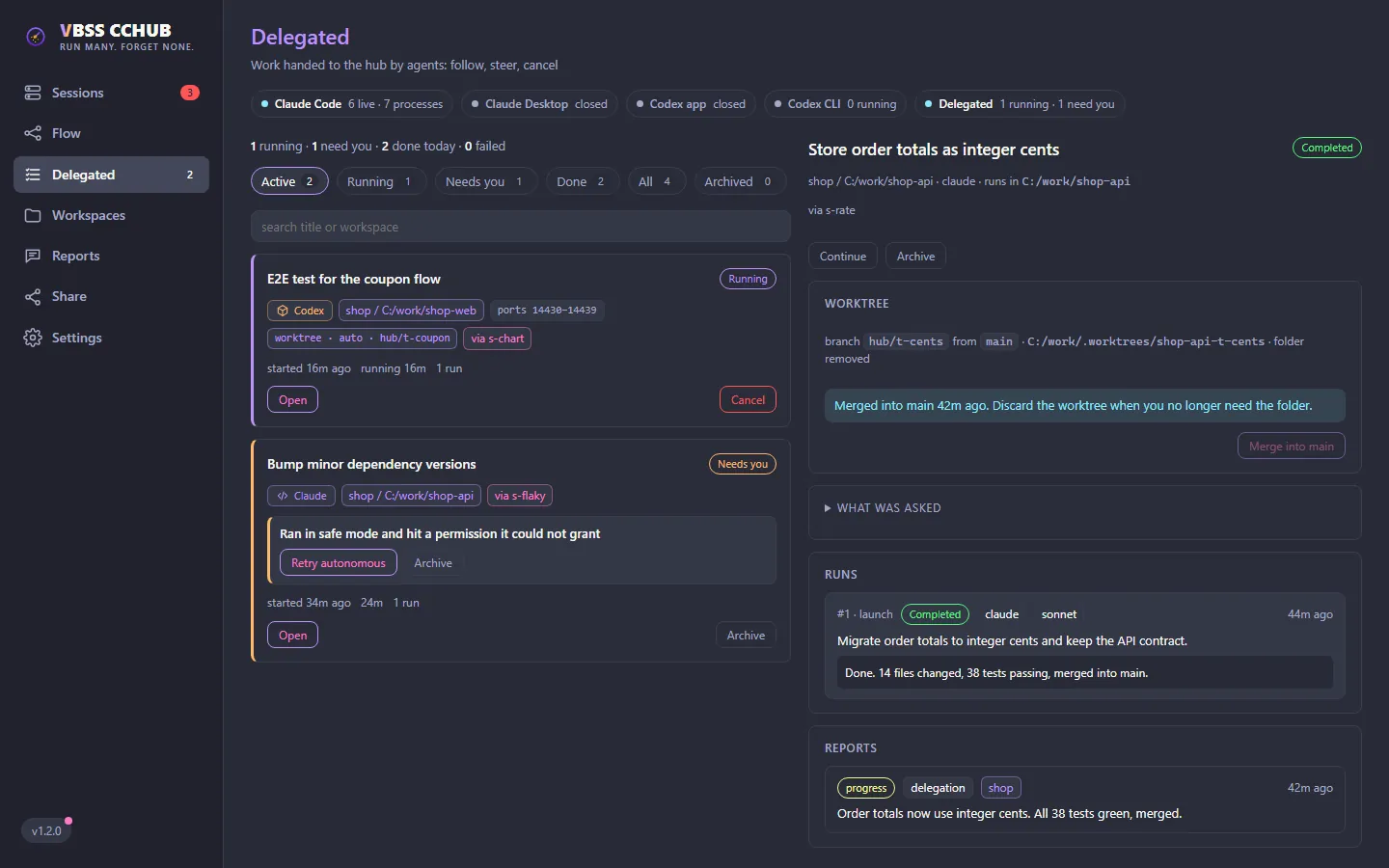1389x868 pixels.
Task: Click the Claude code-brackets icon on Bump card
Action: pyautogui.click(x=283, y=496)
